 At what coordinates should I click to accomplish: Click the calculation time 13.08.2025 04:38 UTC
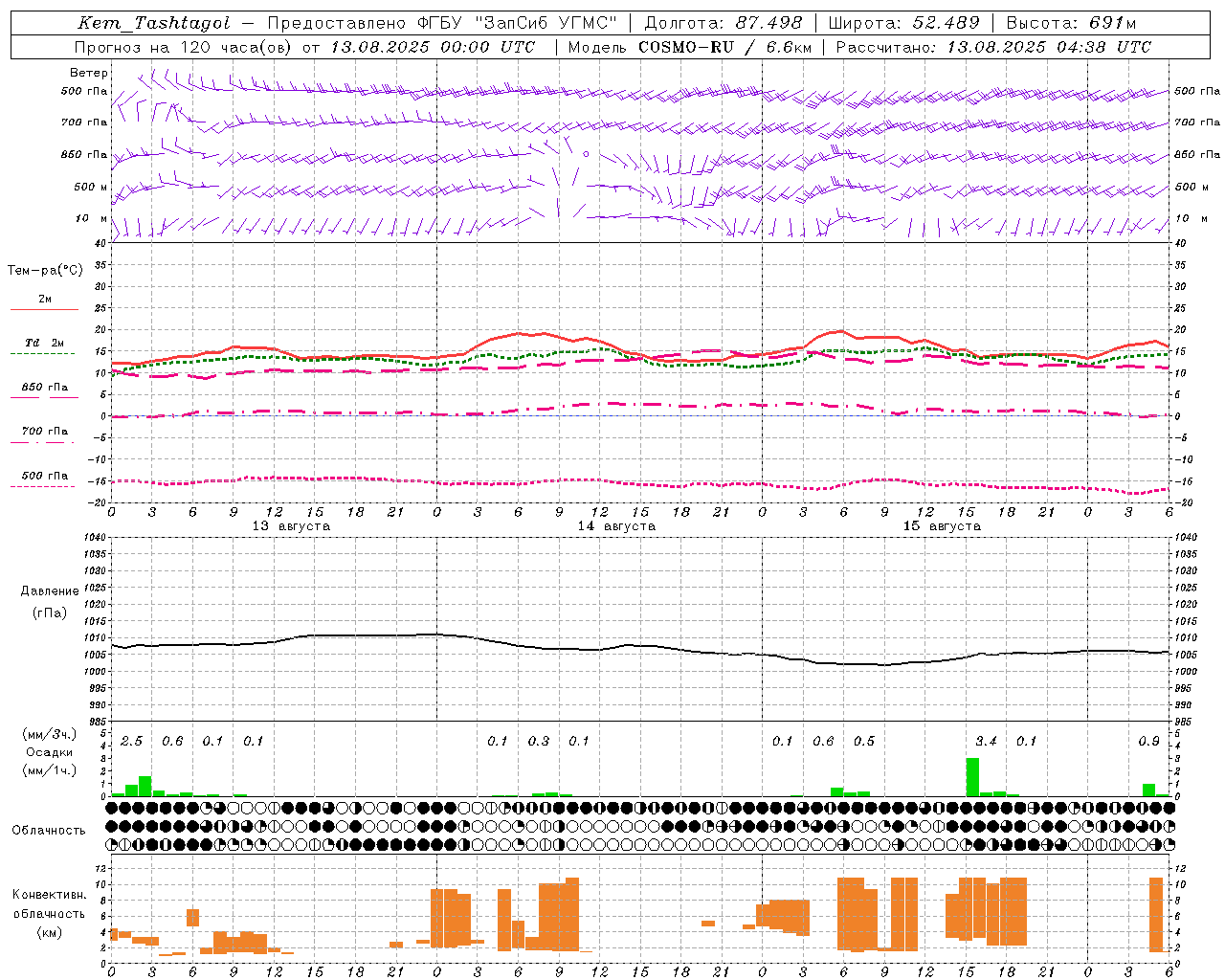[x=1049, y=47]
